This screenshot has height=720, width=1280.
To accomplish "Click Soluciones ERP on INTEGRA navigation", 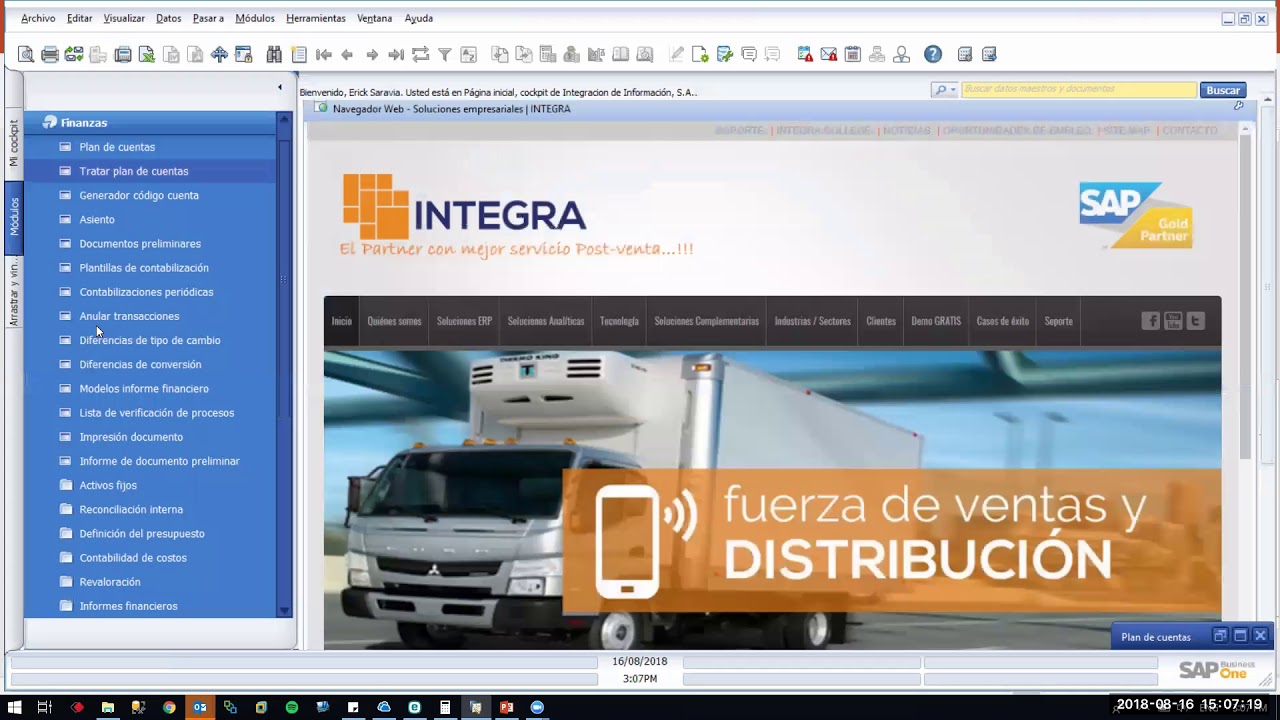I will [x=464, y=321].
